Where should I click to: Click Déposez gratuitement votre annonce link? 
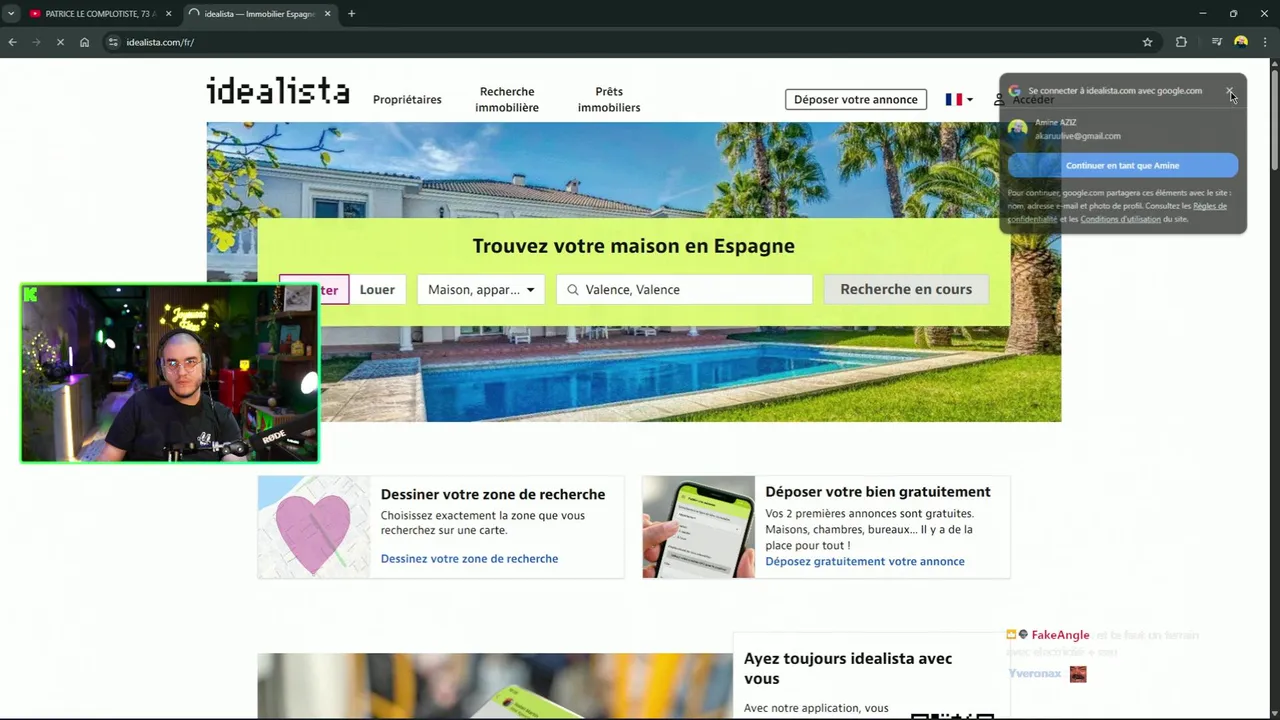(x=865, y=562)
